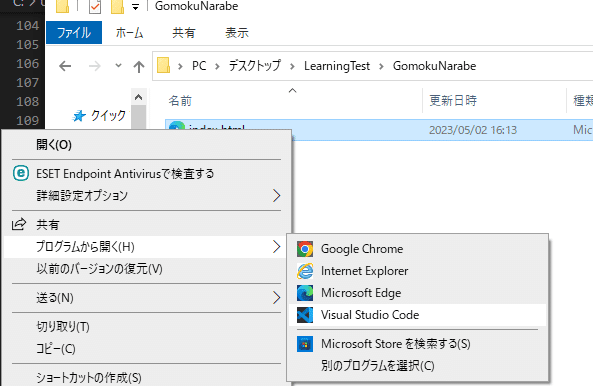Viewport: 593px width, 386px height.
Task: Click line number 107 in editor
Action: [28, 82]
